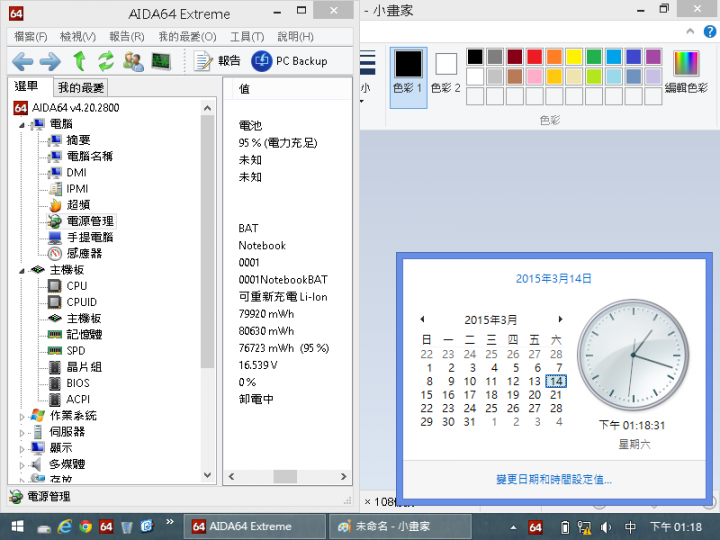Click the 2015年3月14日 date link
The width and height of the screenshot is (720, 540).
tap(554, 279)
